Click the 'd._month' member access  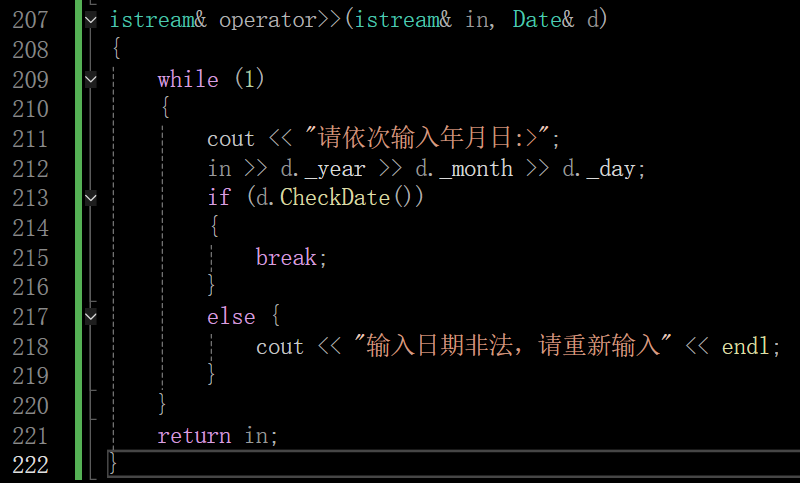[464, 169]
